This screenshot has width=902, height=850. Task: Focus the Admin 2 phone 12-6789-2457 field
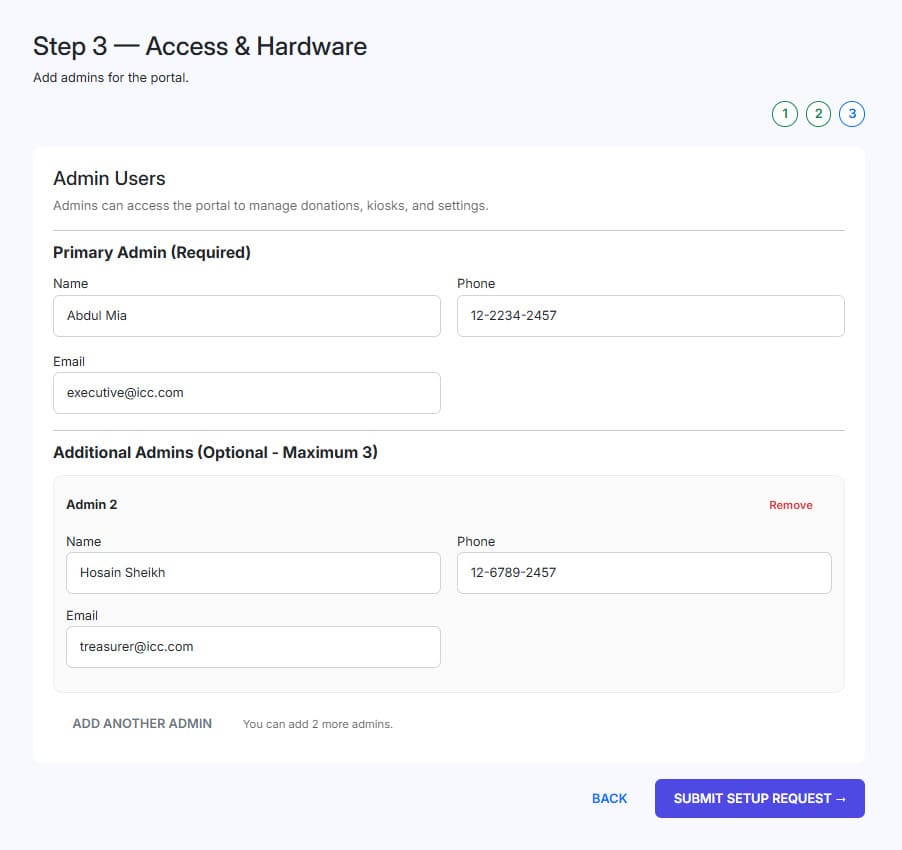point(644,573)
